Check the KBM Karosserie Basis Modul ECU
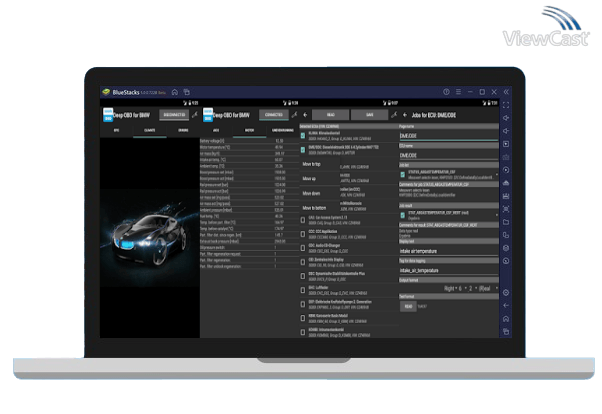 [x=303, y=318]
